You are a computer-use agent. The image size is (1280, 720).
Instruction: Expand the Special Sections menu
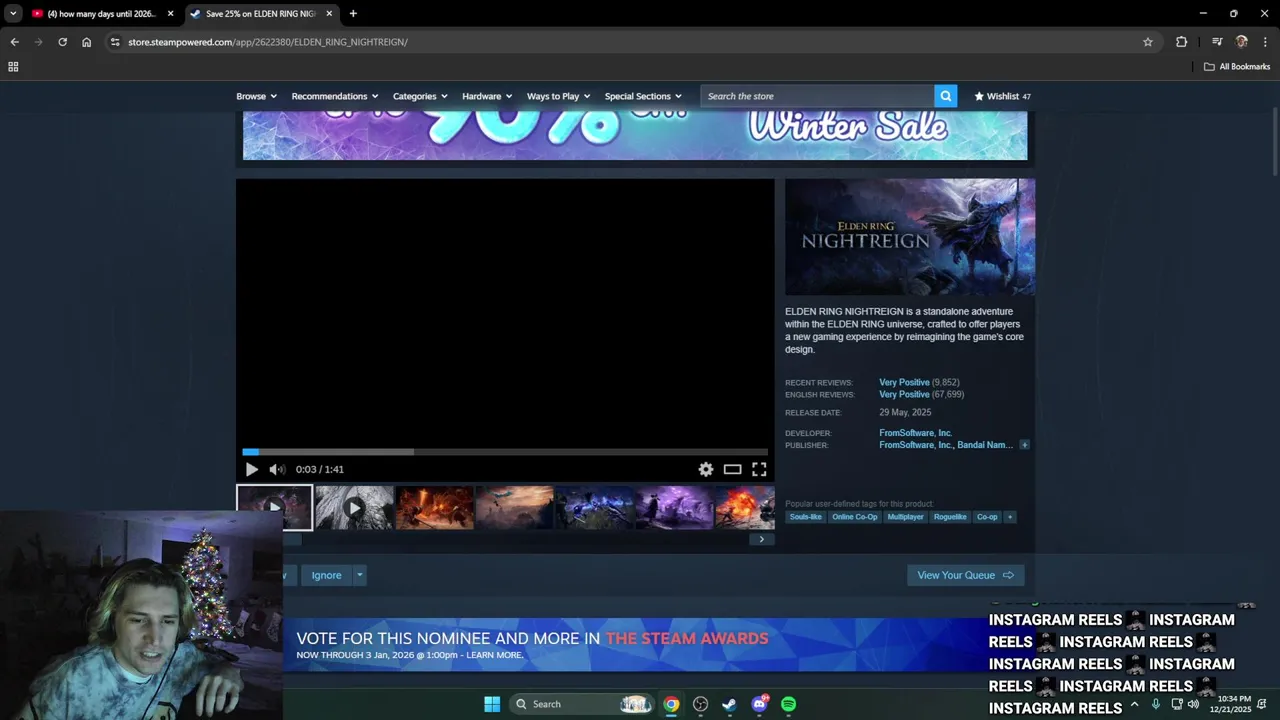tap(643, 96)
